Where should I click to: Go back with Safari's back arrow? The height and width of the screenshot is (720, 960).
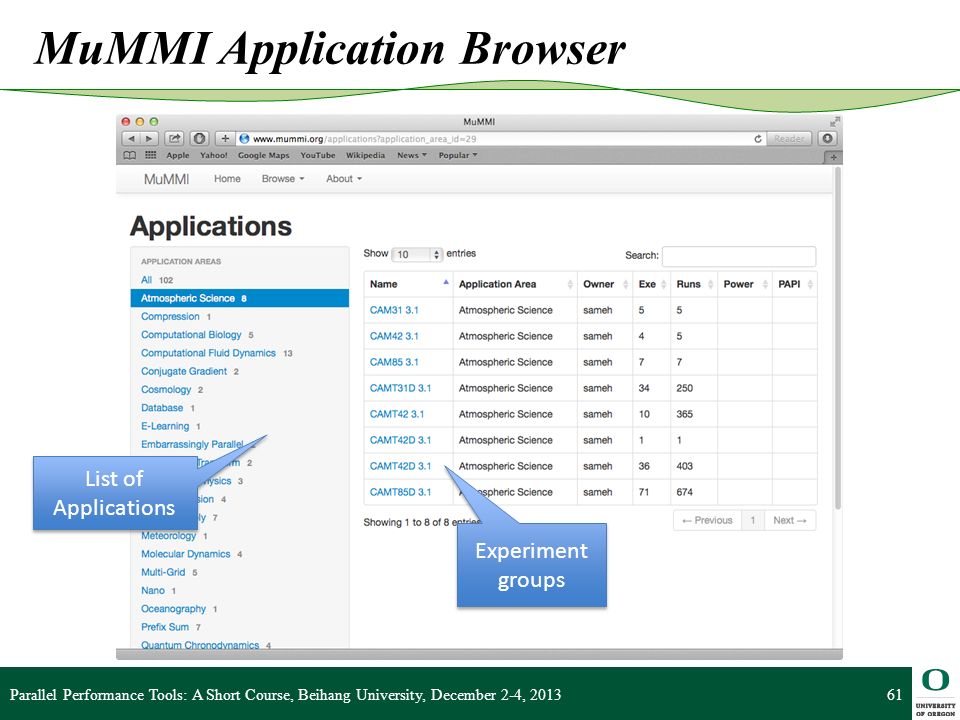(x=131, y=139)
